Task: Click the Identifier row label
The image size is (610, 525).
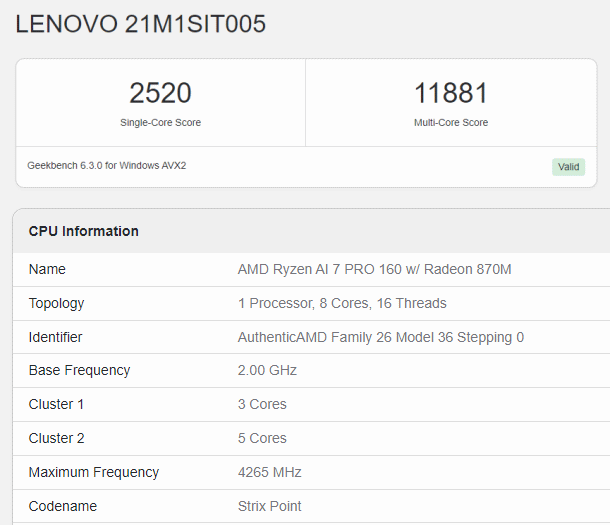Action: click(55, 337)
